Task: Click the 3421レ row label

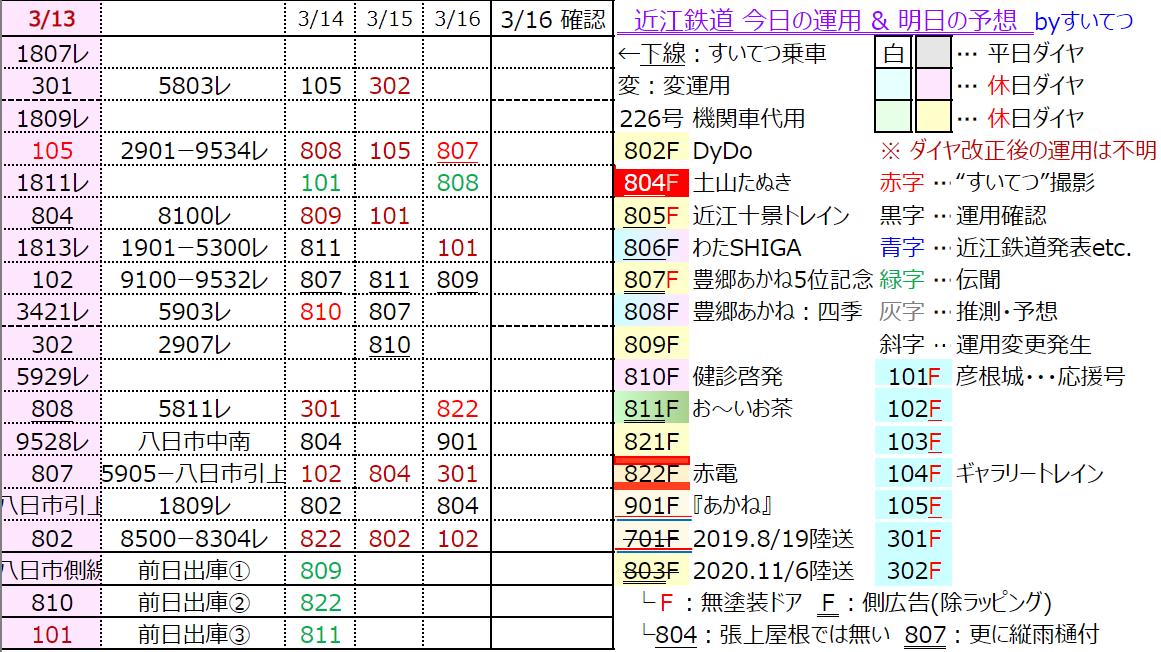Action: point(52,312)
